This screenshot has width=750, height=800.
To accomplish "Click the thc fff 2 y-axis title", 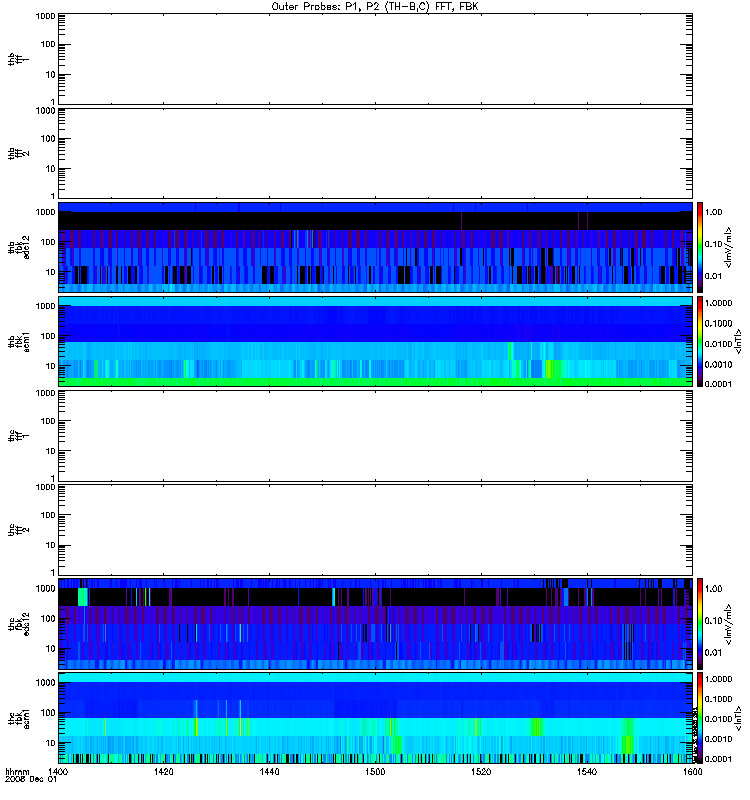I will [19, 530].
